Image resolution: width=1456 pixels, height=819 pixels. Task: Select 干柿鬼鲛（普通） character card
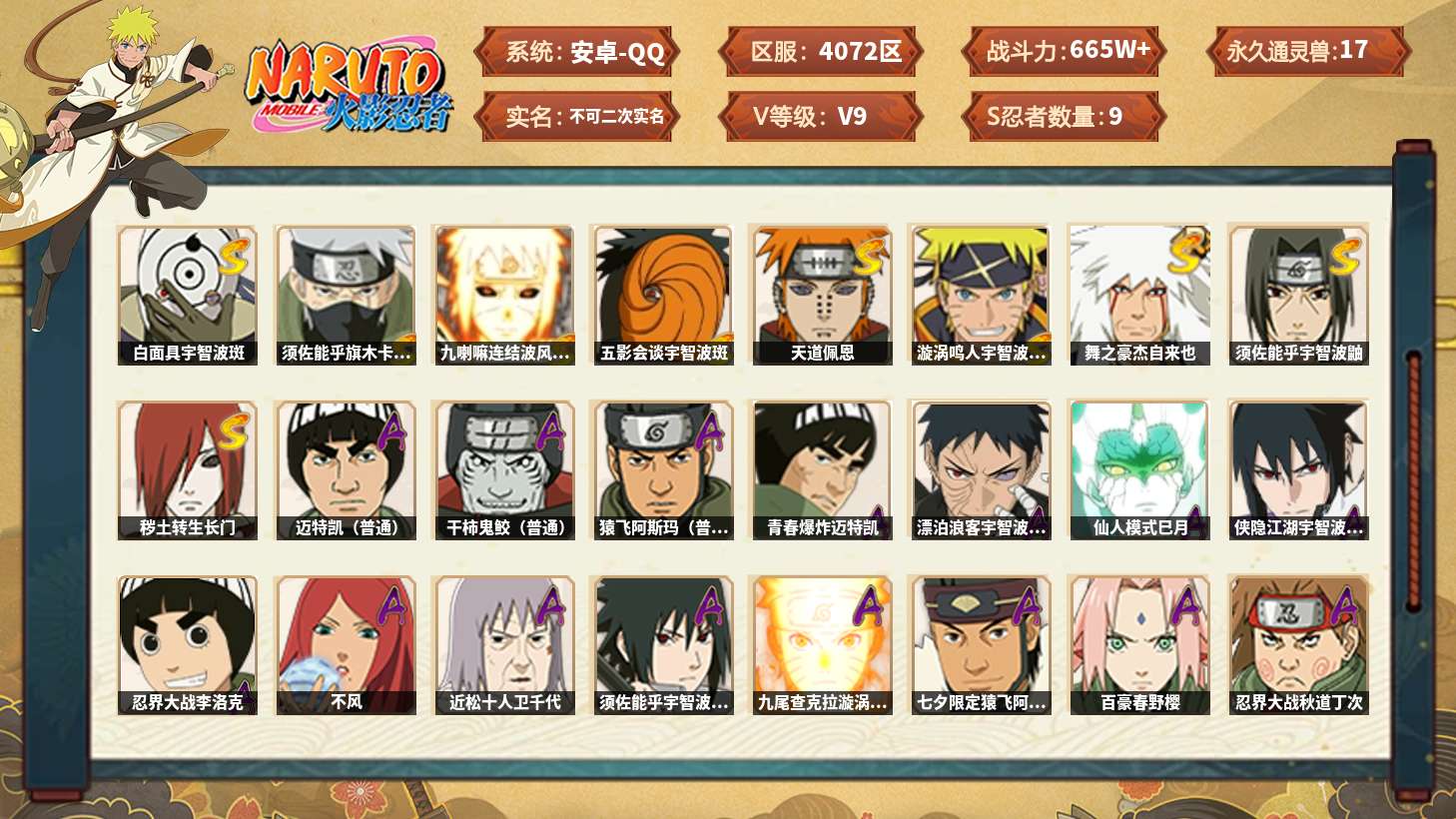[x=504, y=470]
